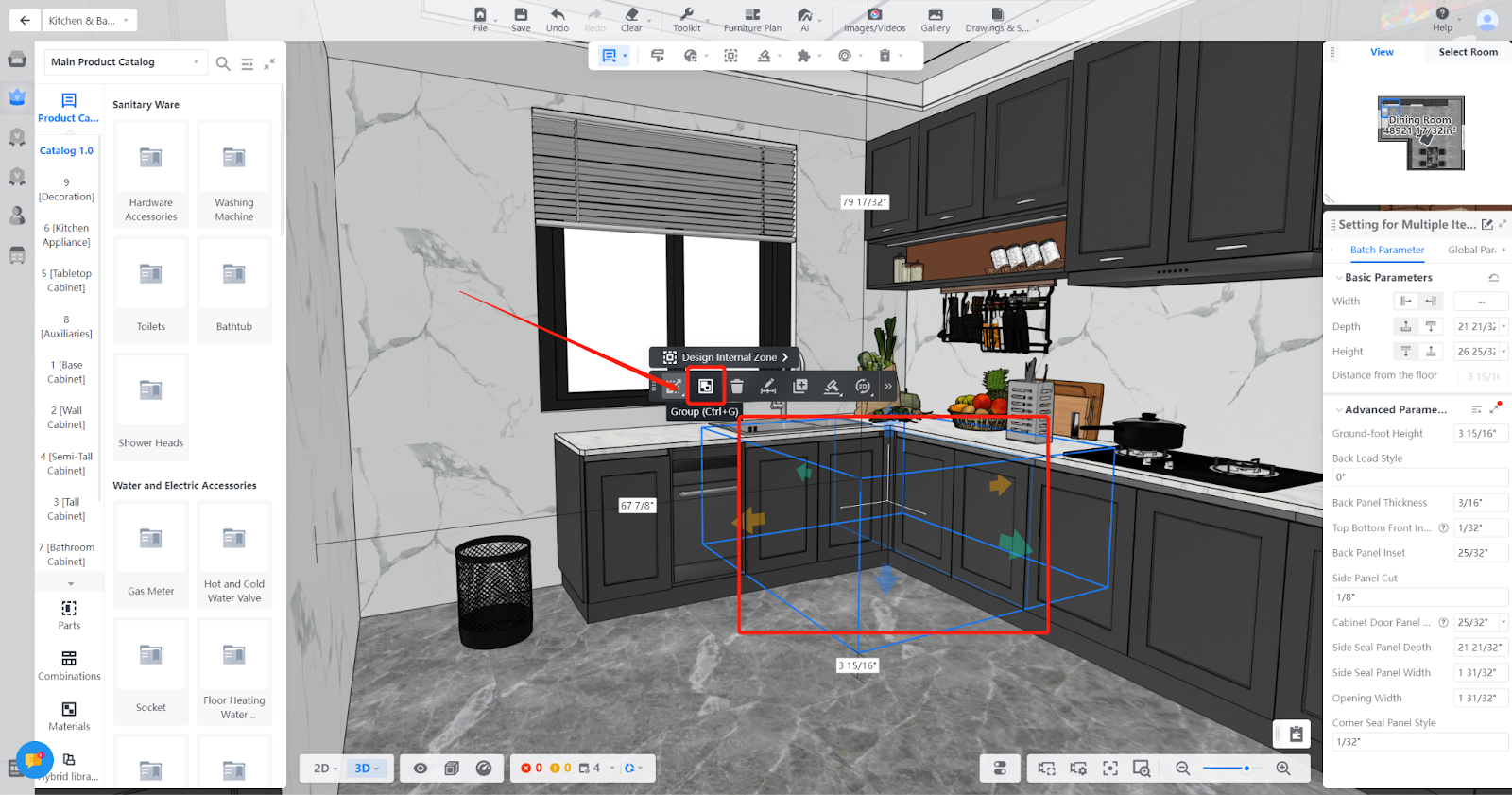Select 1 [Base Cabinet] category
Viewport: 1512px width, 795px height.
click(66, 372)
